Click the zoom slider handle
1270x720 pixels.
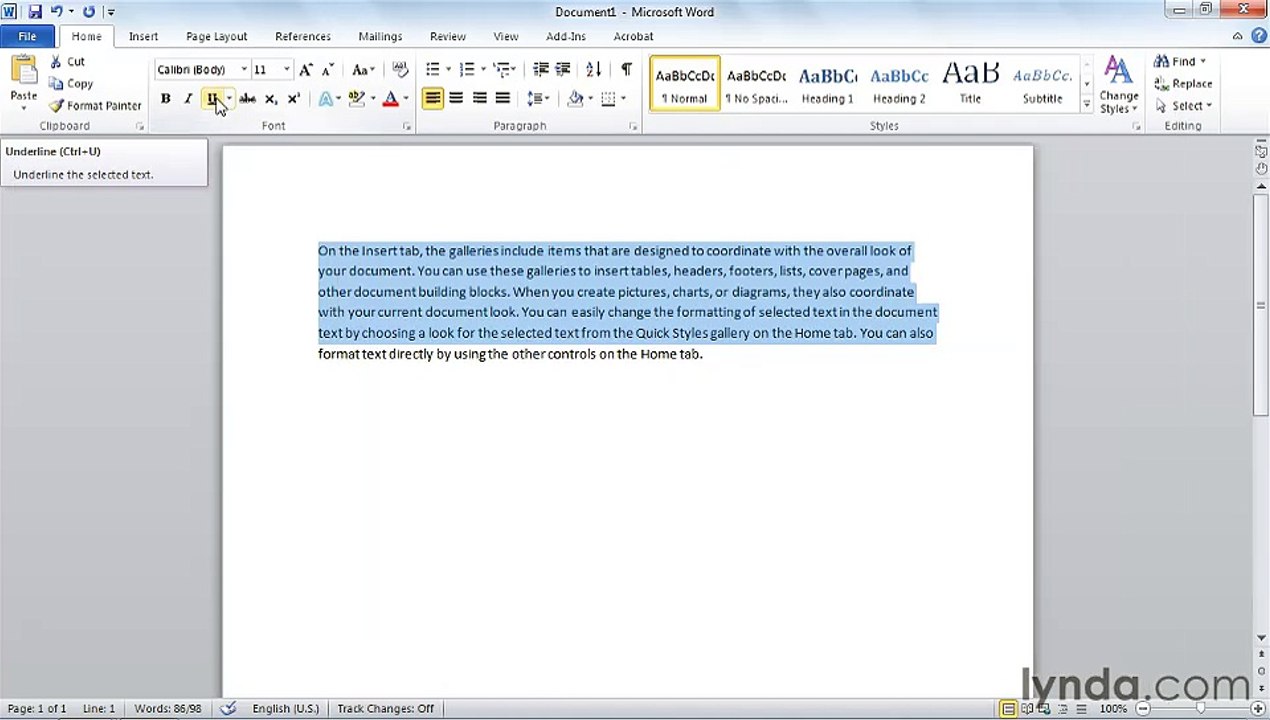tap(1200, 709)
